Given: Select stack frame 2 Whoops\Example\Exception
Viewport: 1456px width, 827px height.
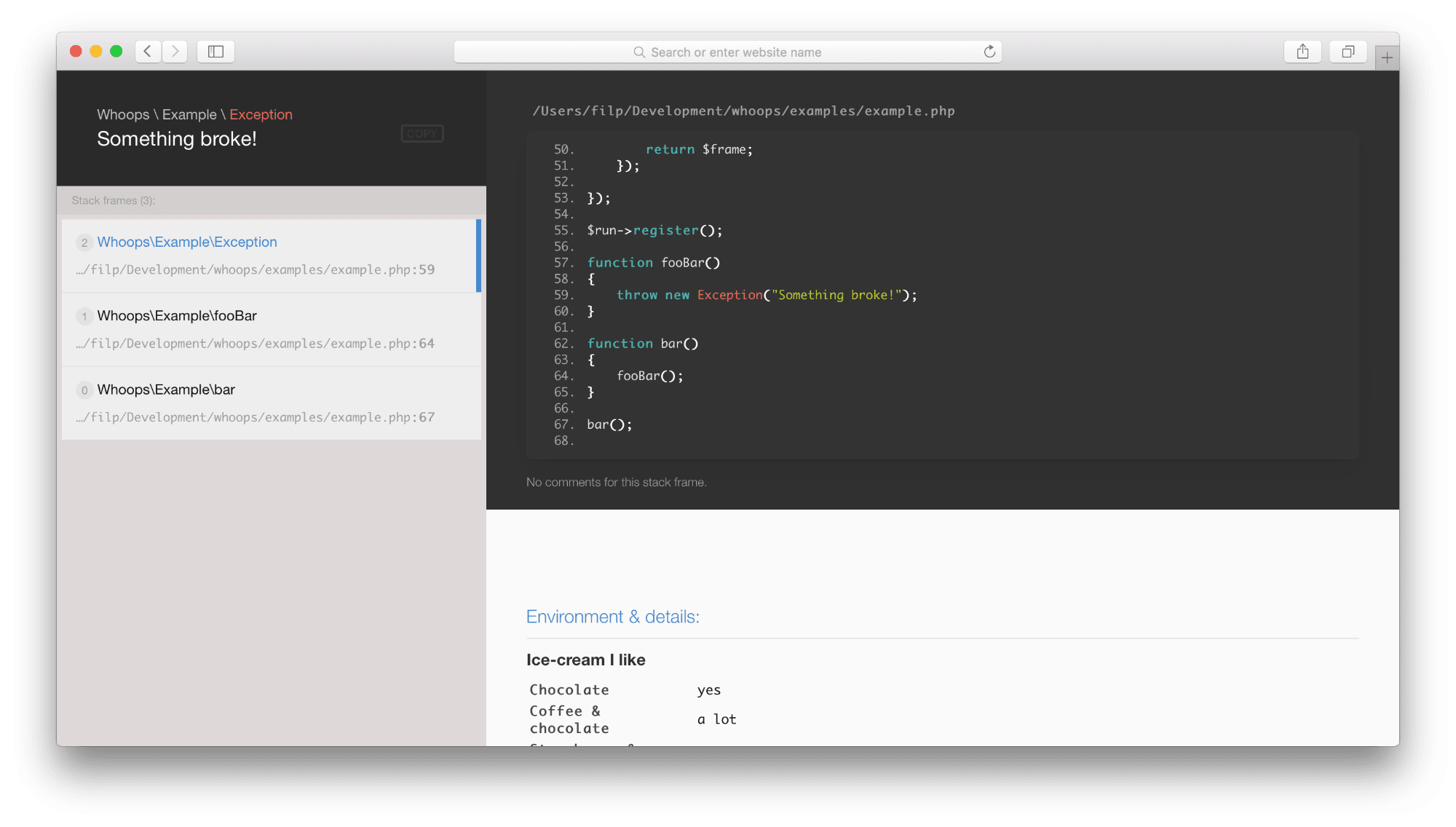Looking at the screenshot, I should (270, 255).
